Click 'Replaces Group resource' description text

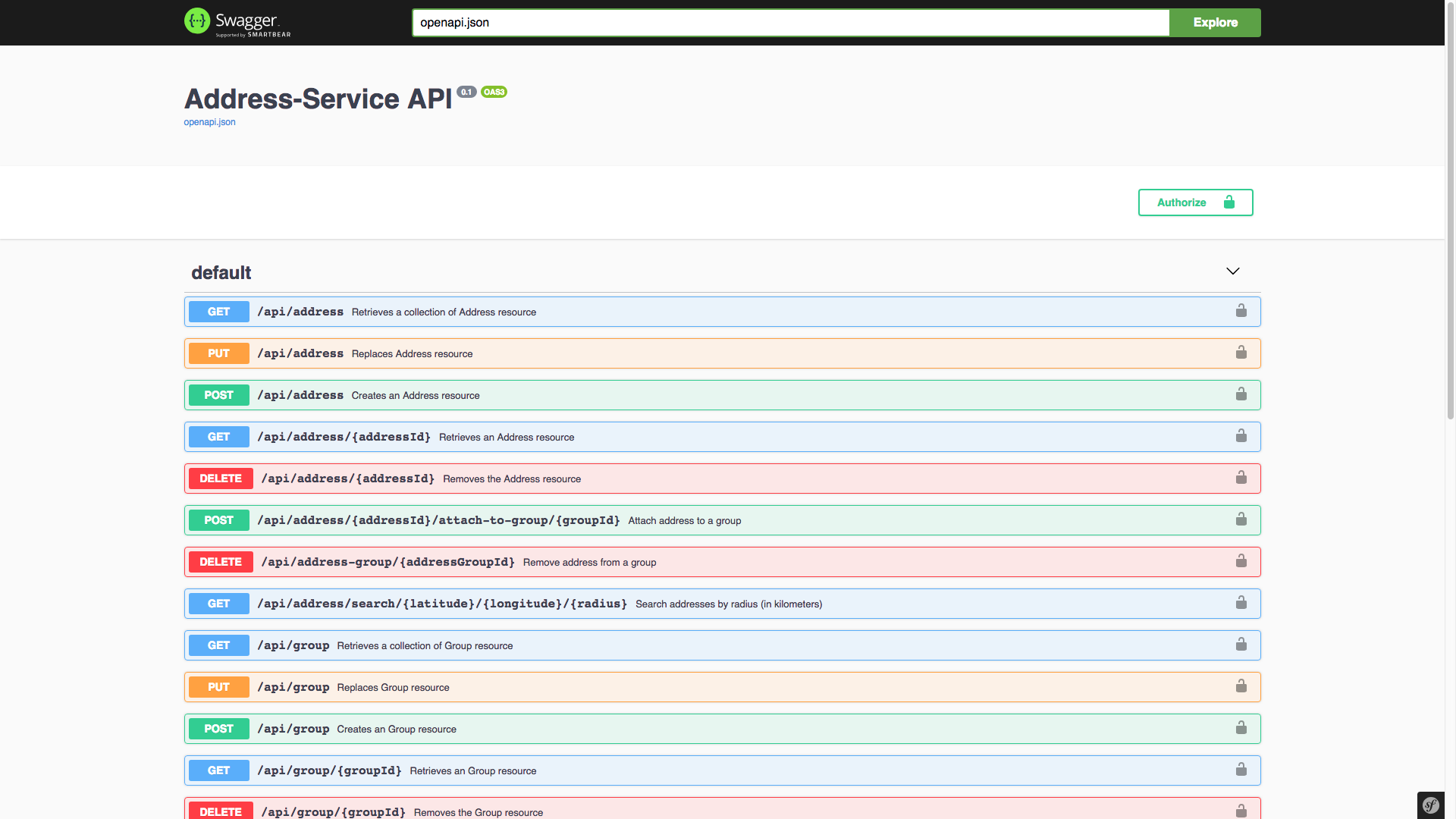click(393, 688)
